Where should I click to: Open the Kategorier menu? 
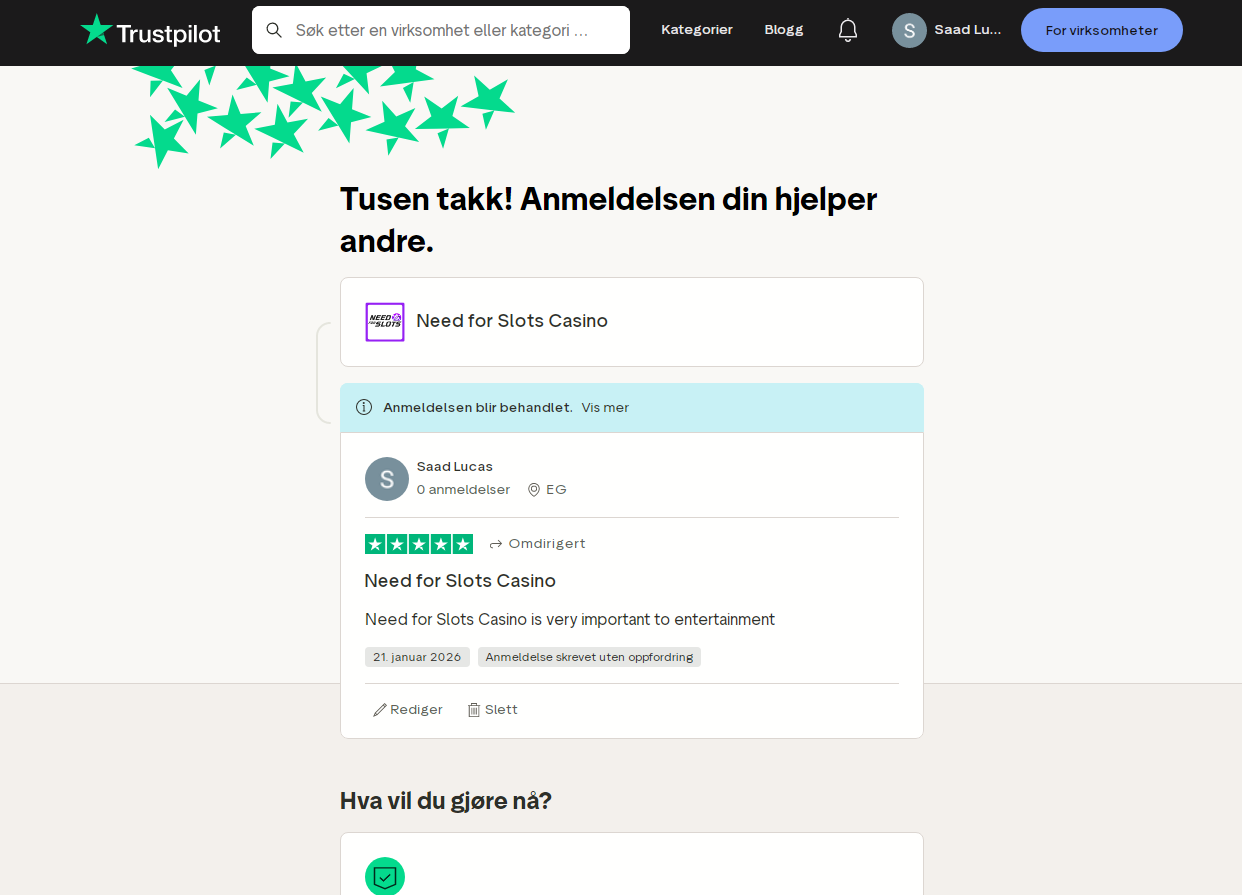click(697, 30)
